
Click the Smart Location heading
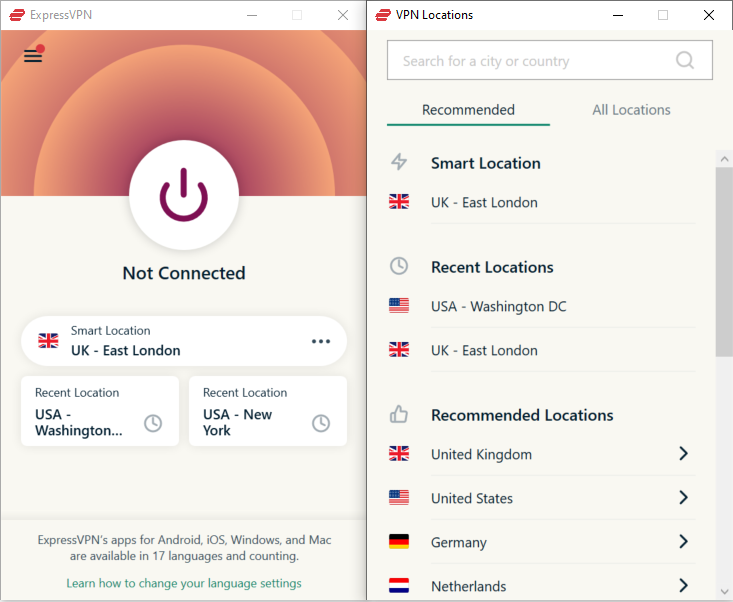point(486,163)
